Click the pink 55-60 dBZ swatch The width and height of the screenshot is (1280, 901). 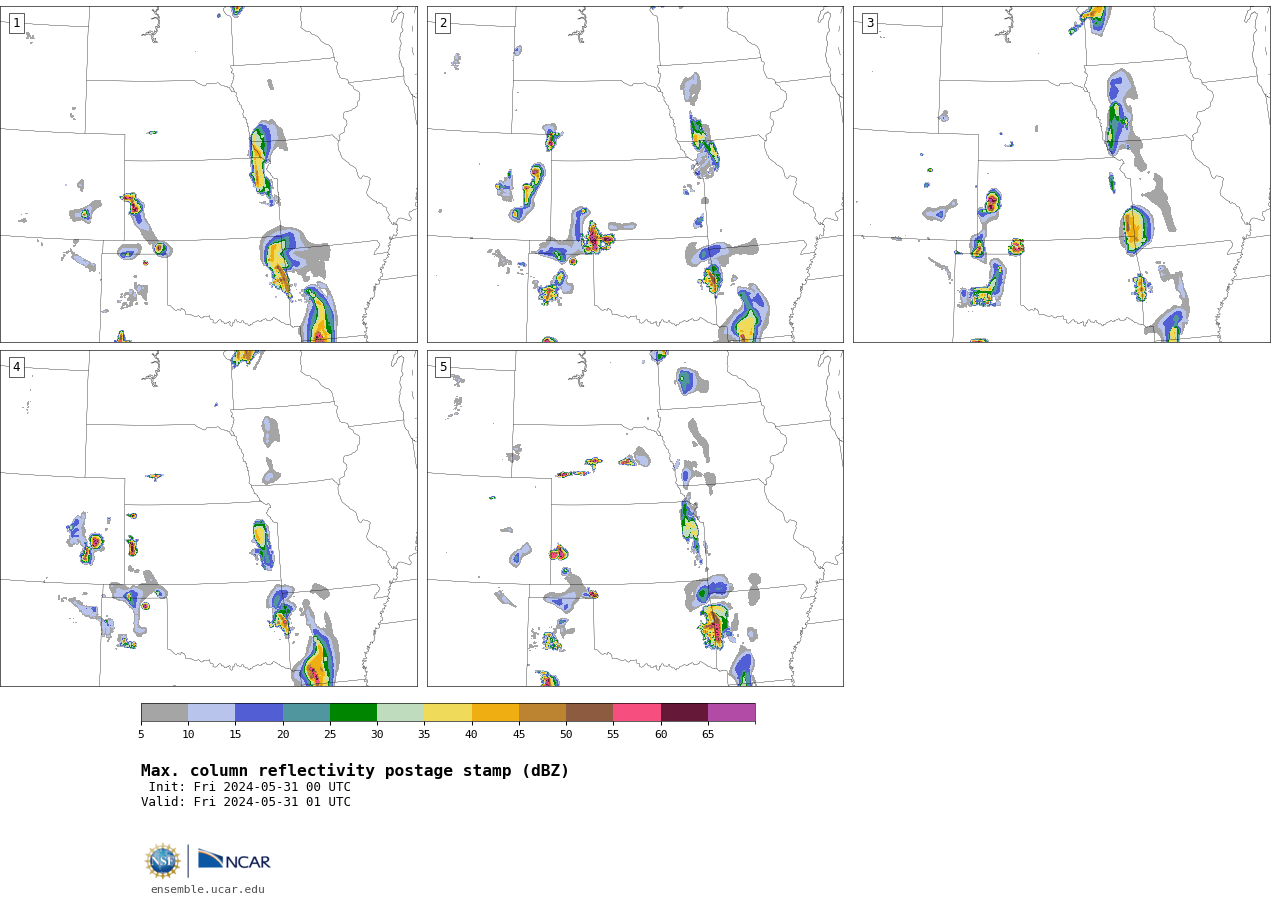click(637, 712)
